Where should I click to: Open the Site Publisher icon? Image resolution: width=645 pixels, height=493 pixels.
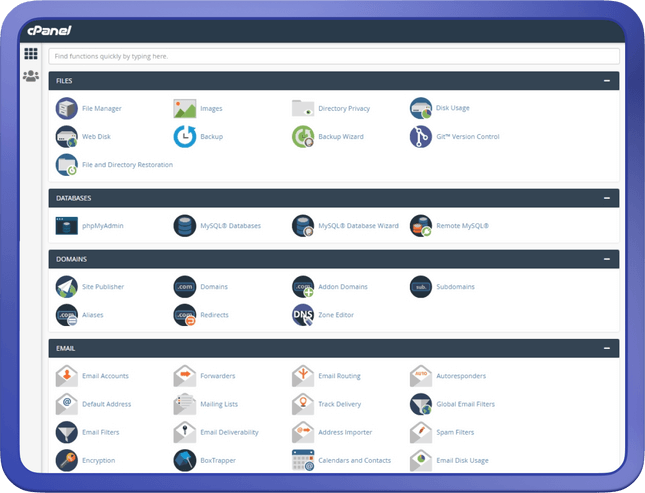(67, 287)
